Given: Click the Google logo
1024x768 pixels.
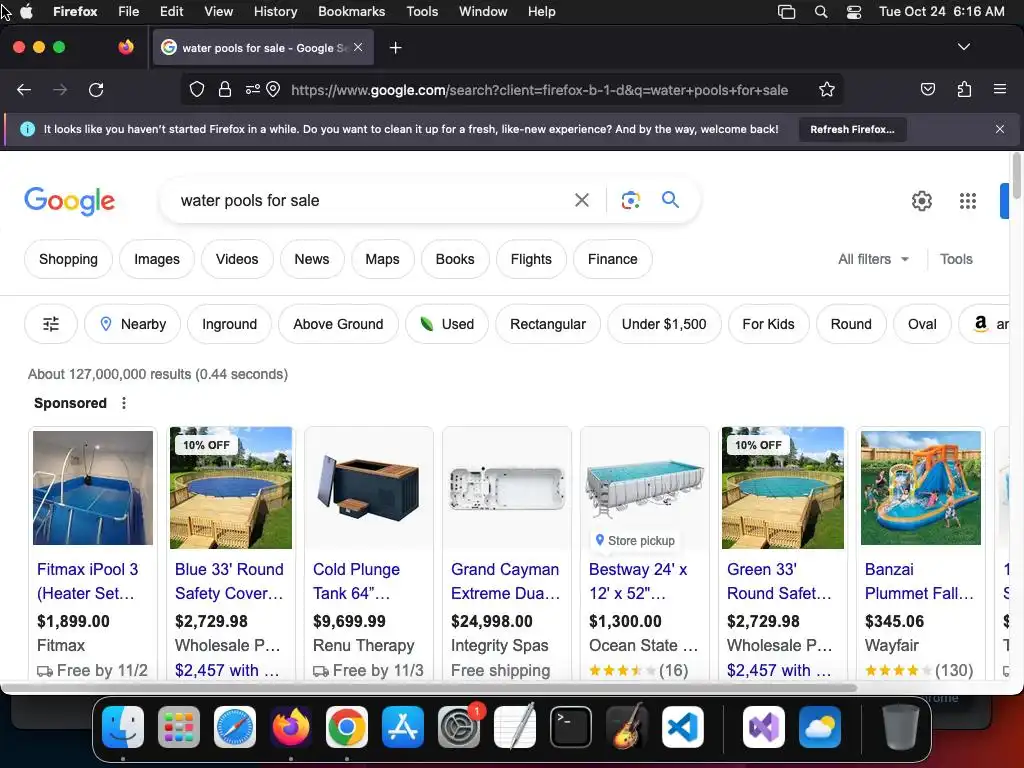Looking at the screenshot, I should (69, 200).
